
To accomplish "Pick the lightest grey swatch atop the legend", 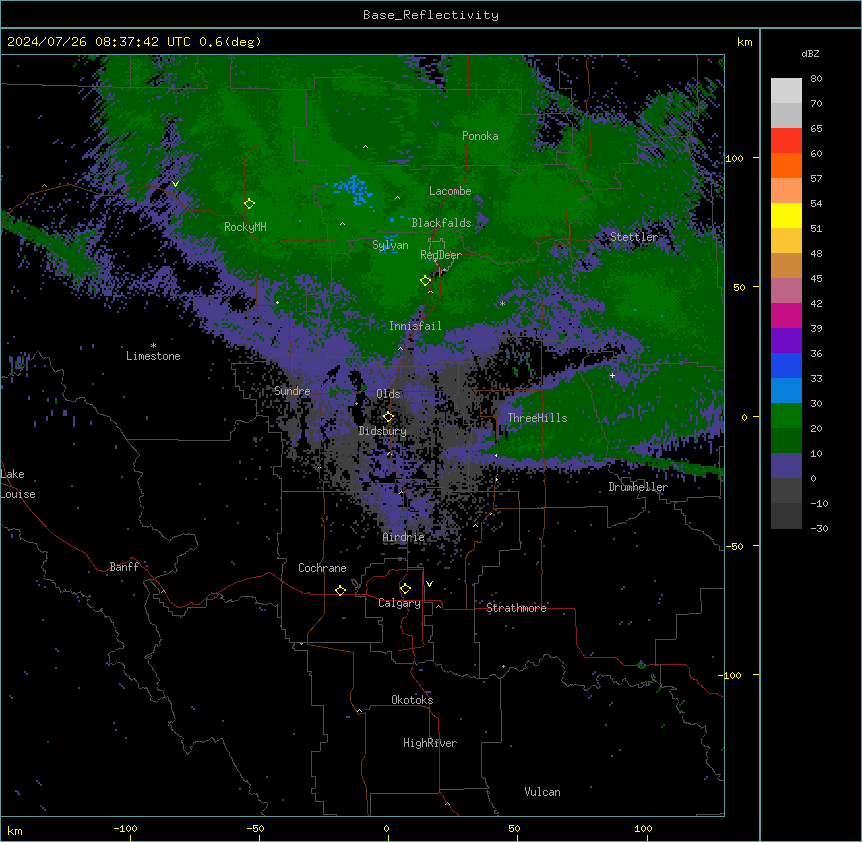I will pos(786,90).
